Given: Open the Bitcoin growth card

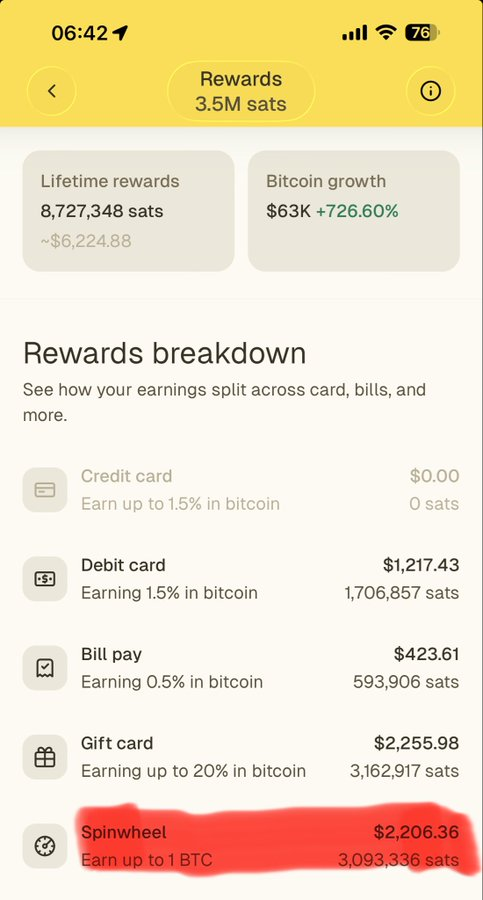Looking at the screenshot, I should (x=354, y=211).
